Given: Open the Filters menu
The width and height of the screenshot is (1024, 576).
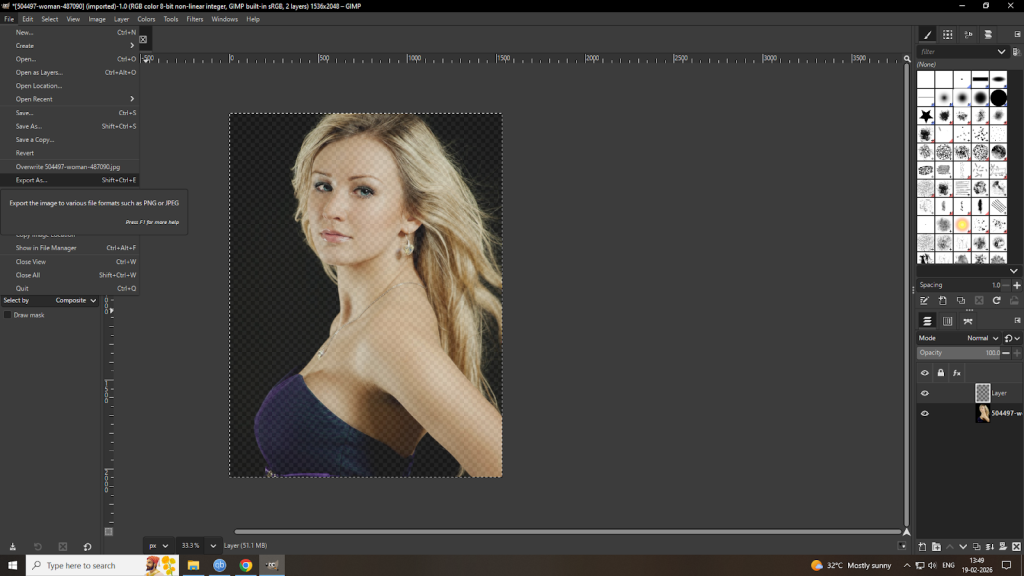Looking at the screenshot, I should coord(195,19).
